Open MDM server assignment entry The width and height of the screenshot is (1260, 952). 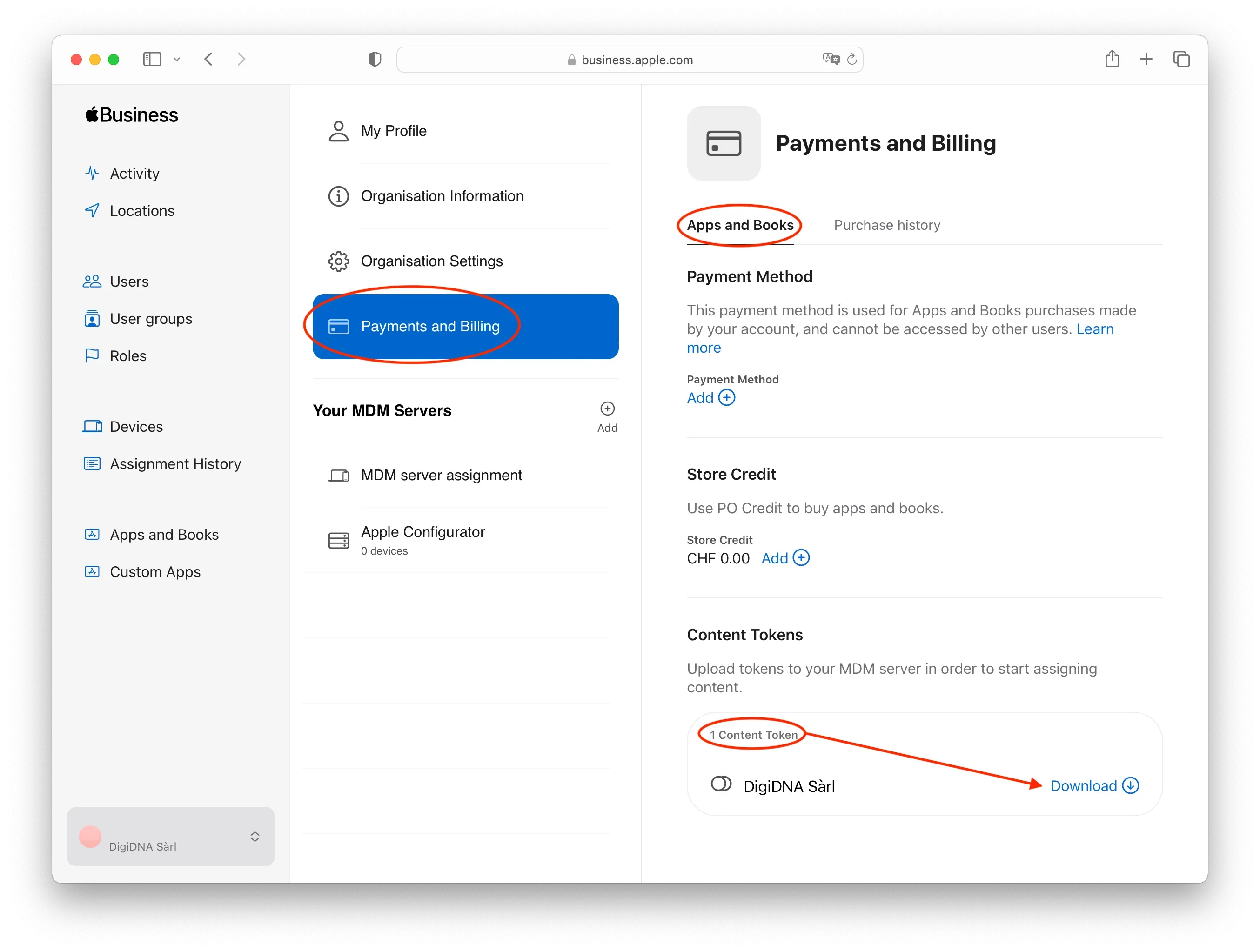pyautogui.click(x=441, y=475)
